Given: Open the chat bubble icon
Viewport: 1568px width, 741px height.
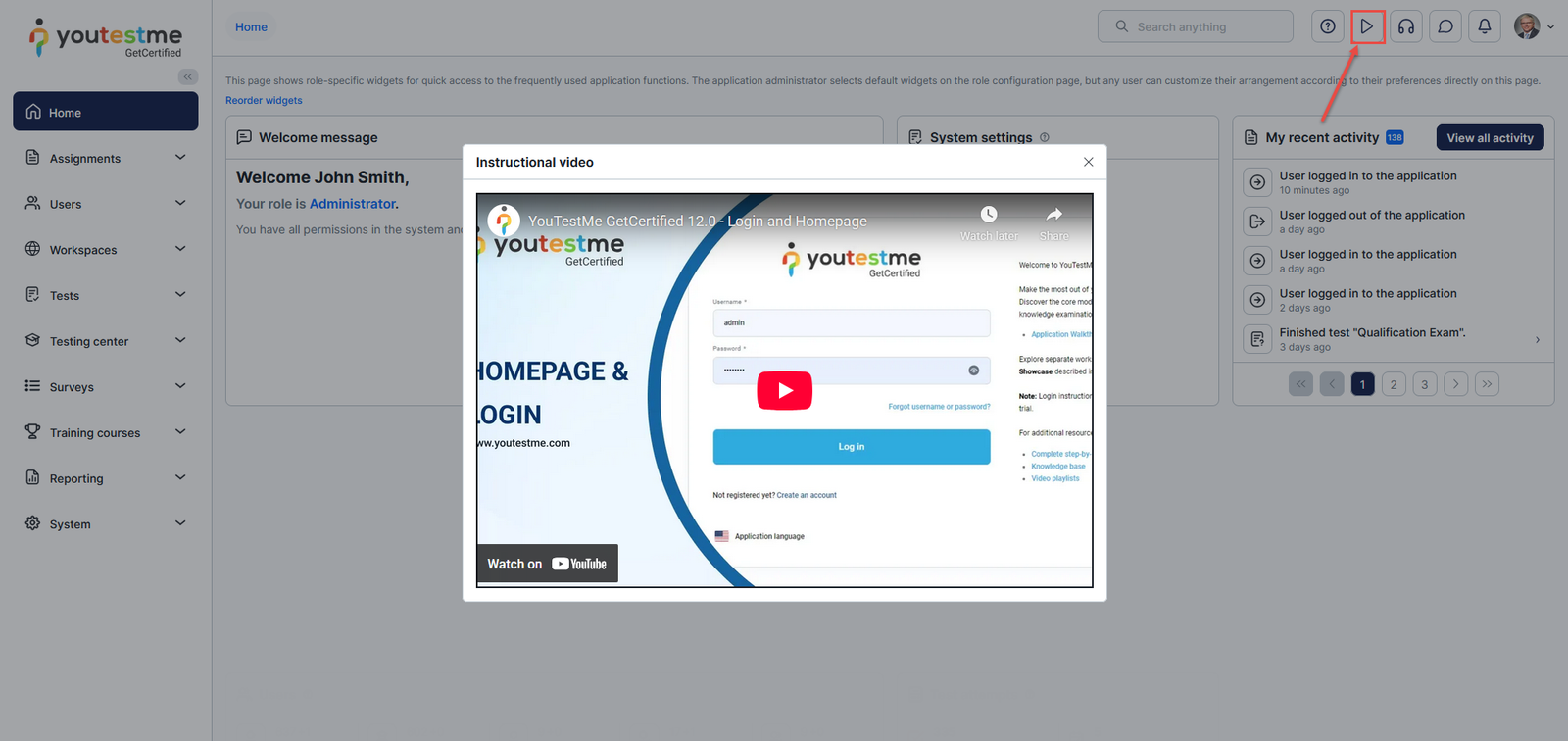Looking at the screenshot, I should coord(1445,26).
